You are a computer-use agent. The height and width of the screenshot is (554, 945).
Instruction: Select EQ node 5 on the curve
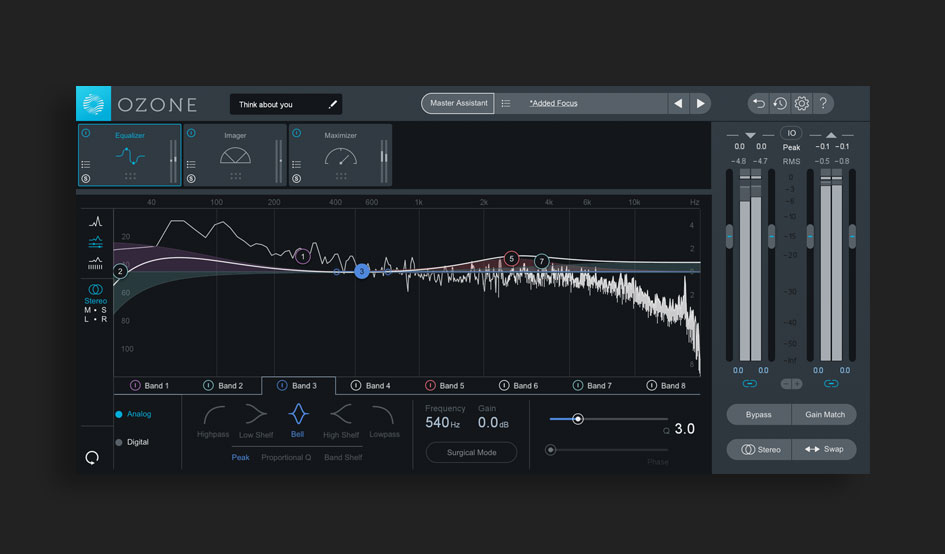[511, 259]
